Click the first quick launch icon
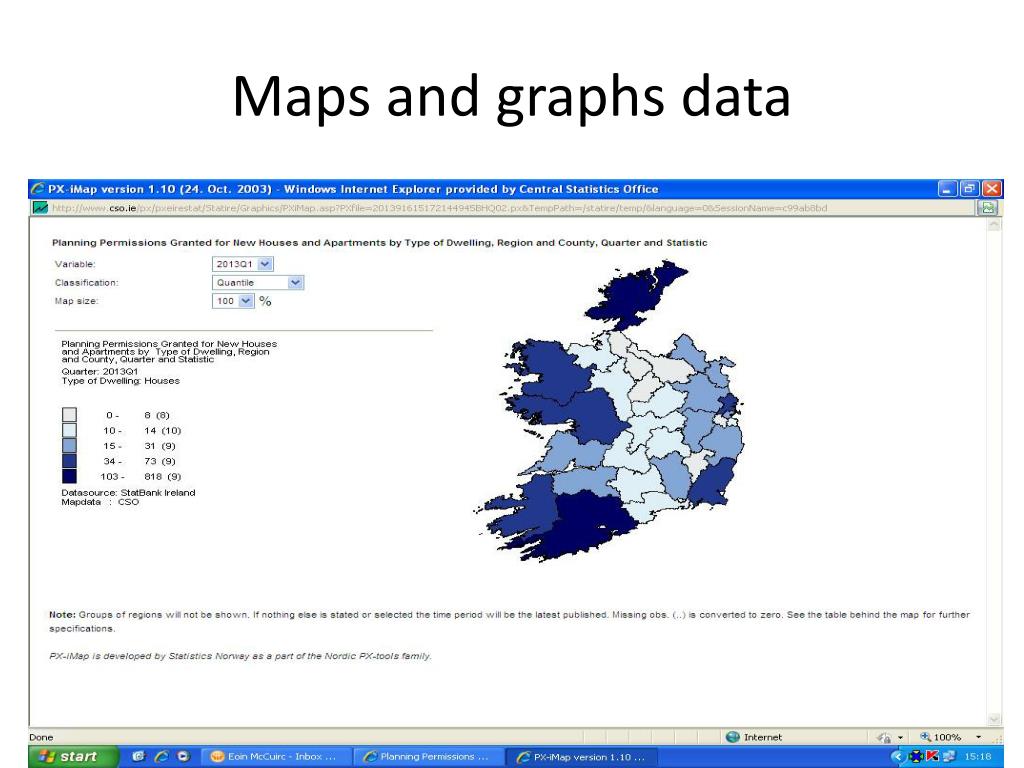The width and height of the screenshot is (1024, 768). point(138,756)
